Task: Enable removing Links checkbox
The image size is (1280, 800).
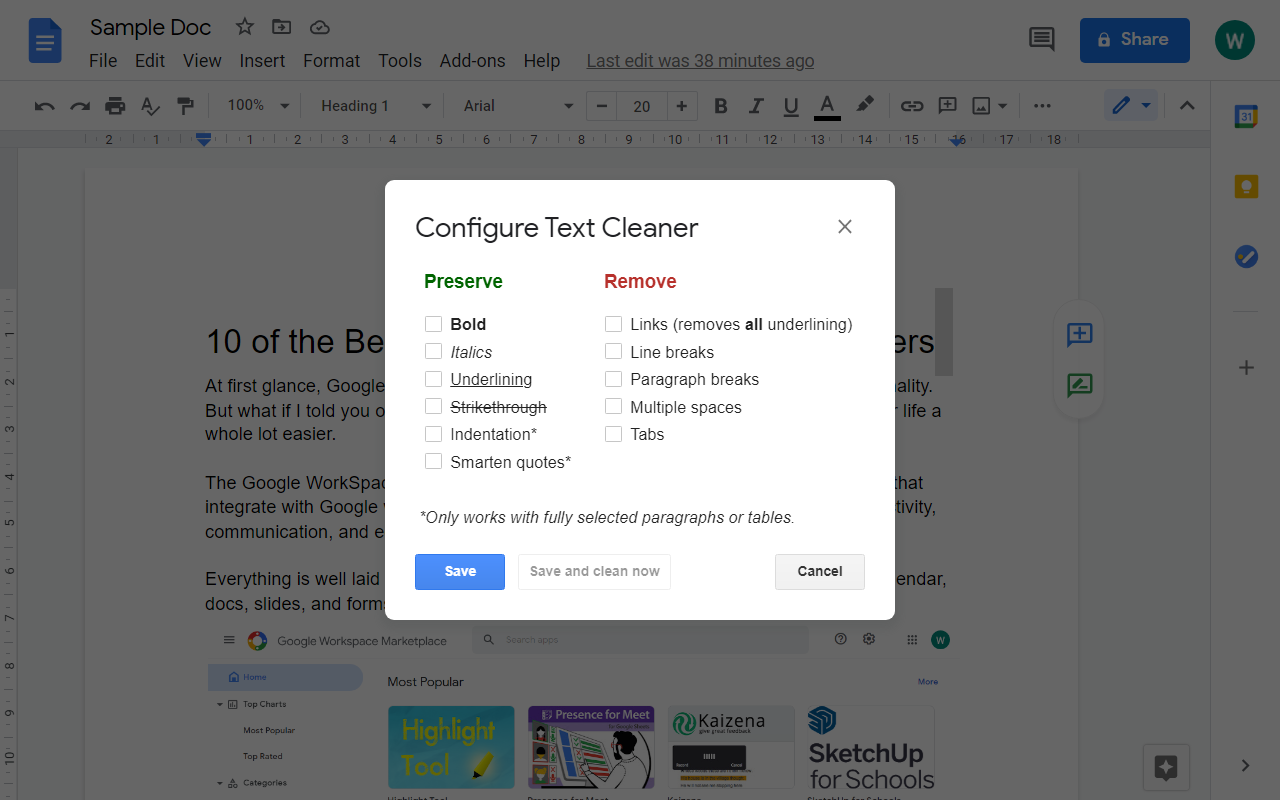Action: coord(613,324)
